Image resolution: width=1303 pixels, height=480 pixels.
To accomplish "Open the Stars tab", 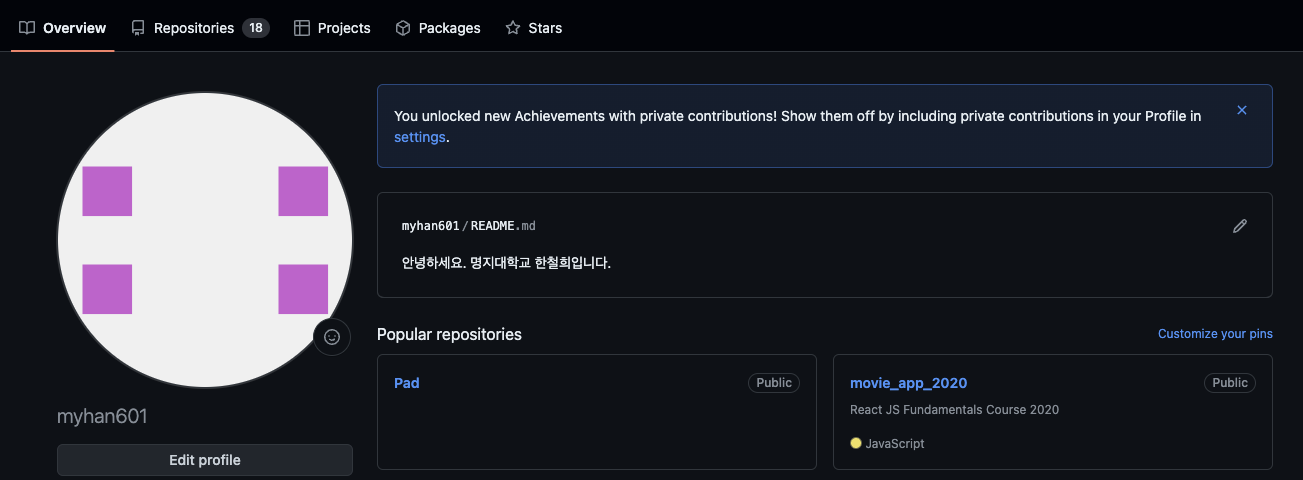I will click(x=534, y=28).
